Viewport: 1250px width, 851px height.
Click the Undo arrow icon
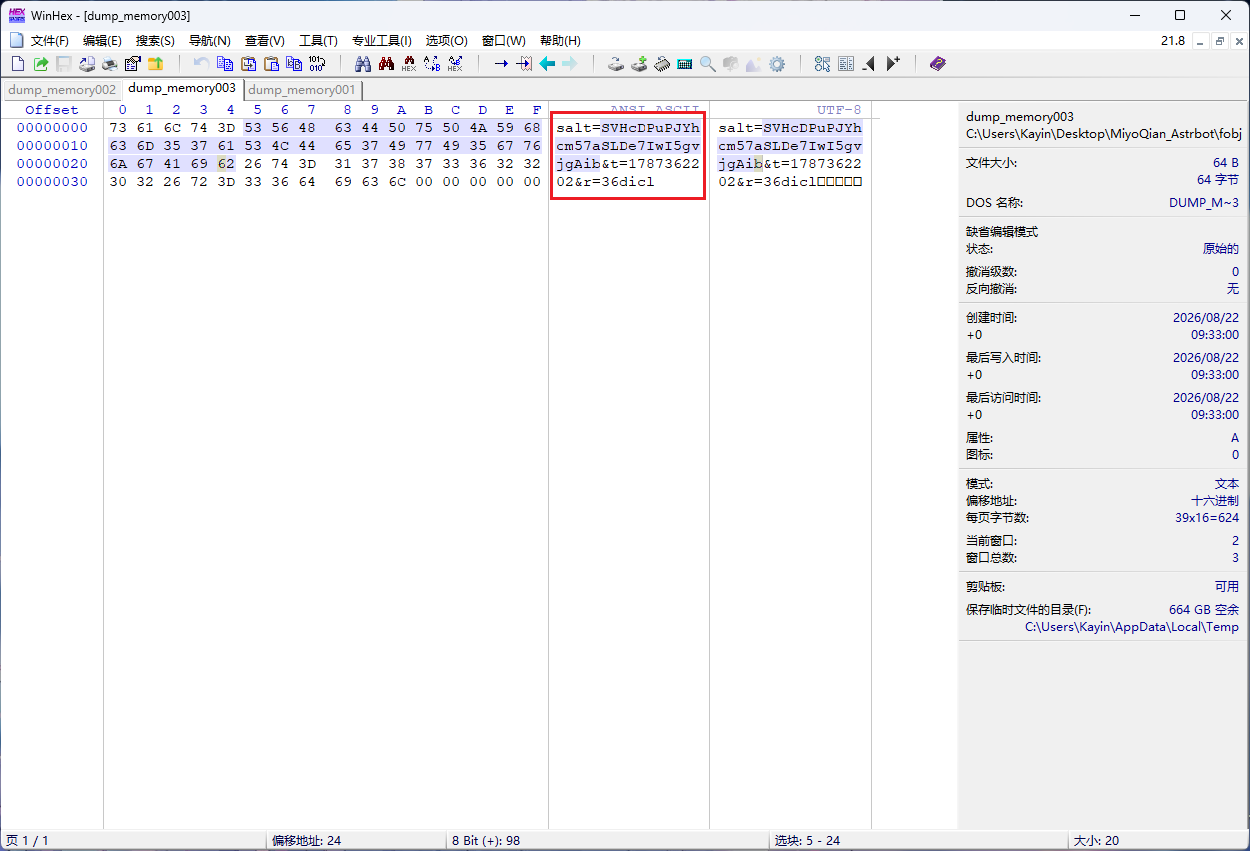click(x=201, y=64)
